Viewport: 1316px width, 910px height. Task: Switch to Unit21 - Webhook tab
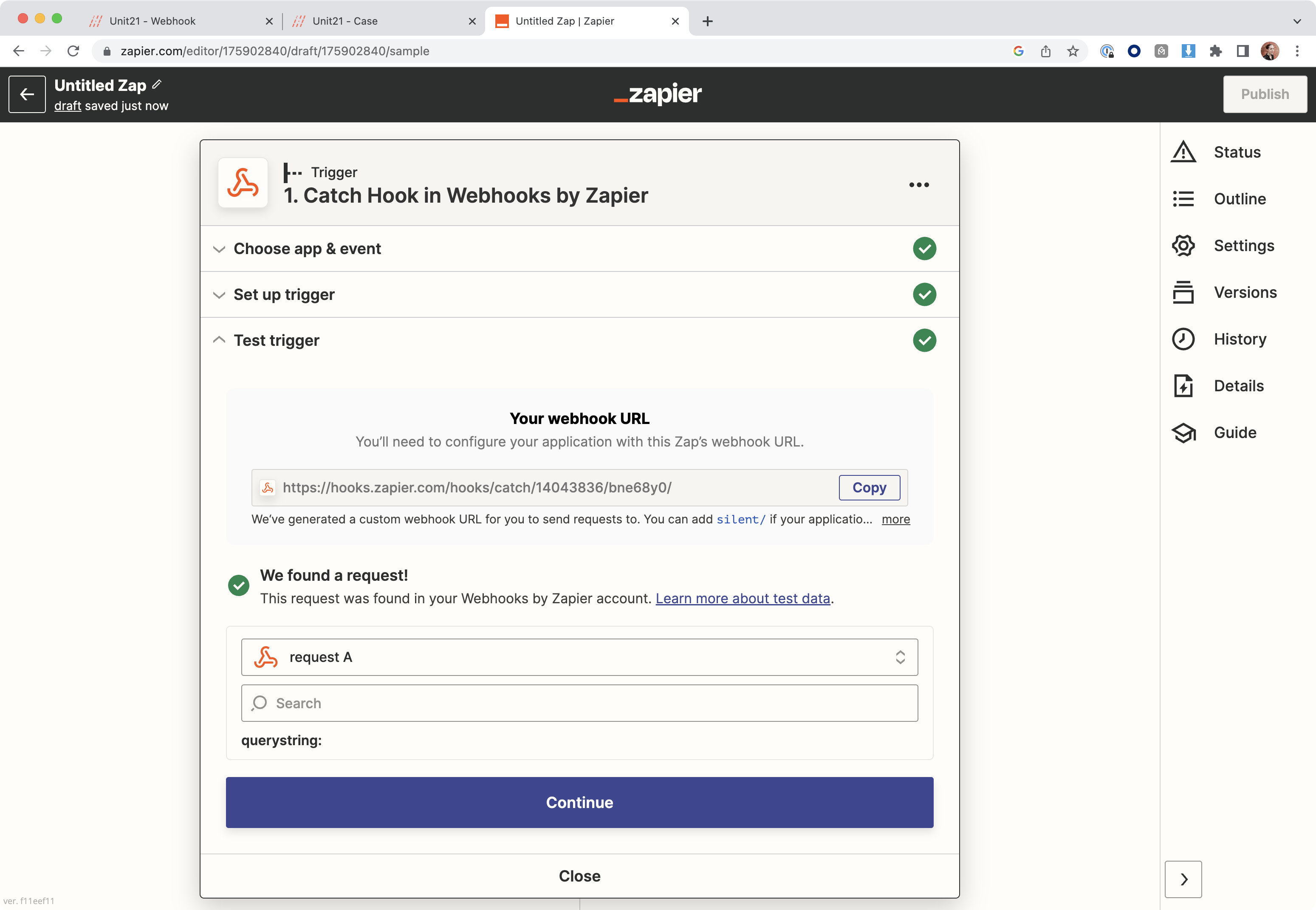pos(152,21)
